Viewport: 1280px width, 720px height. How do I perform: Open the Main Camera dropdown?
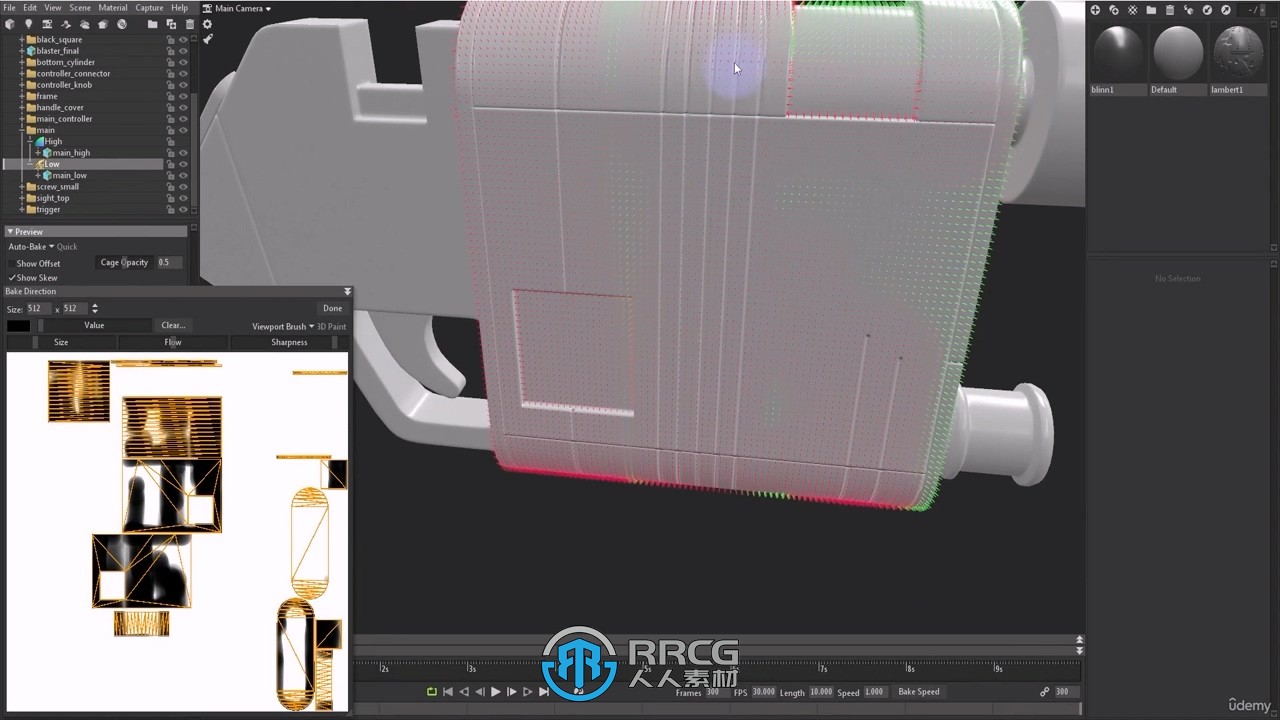[x=243, y=8]
